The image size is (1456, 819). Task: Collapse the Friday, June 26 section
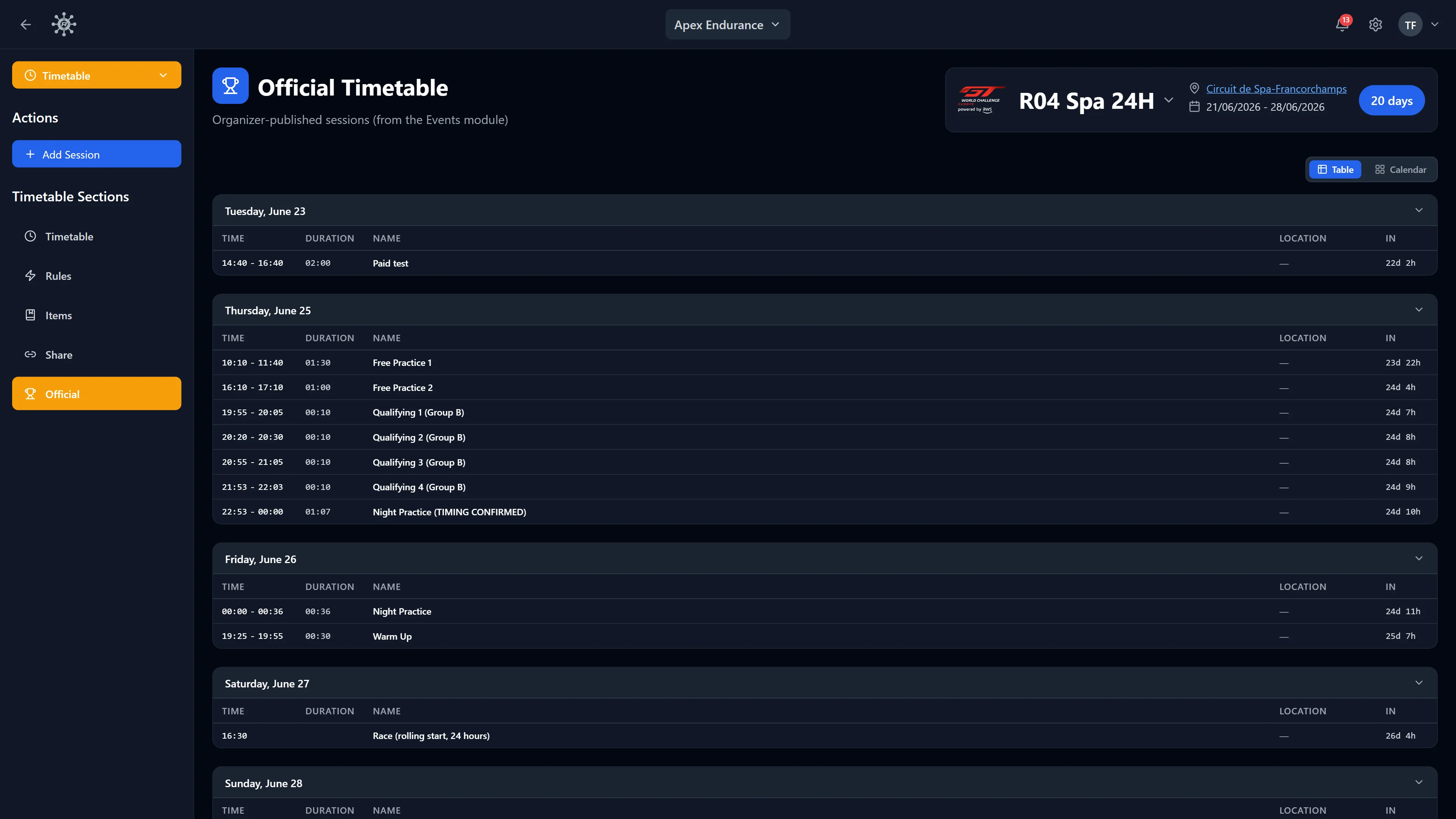(x=1419, y=559)
